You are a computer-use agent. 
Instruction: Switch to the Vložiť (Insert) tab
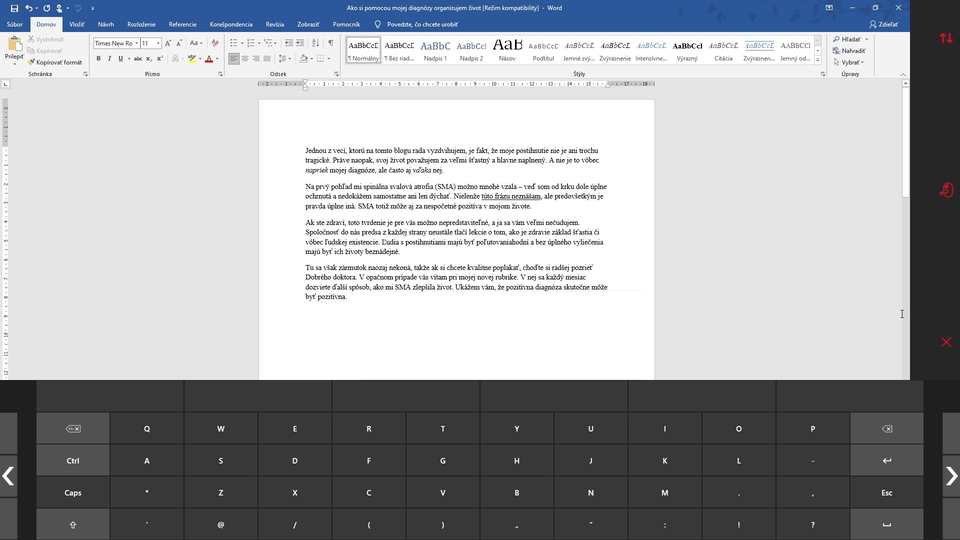click(x=77, y=24)
